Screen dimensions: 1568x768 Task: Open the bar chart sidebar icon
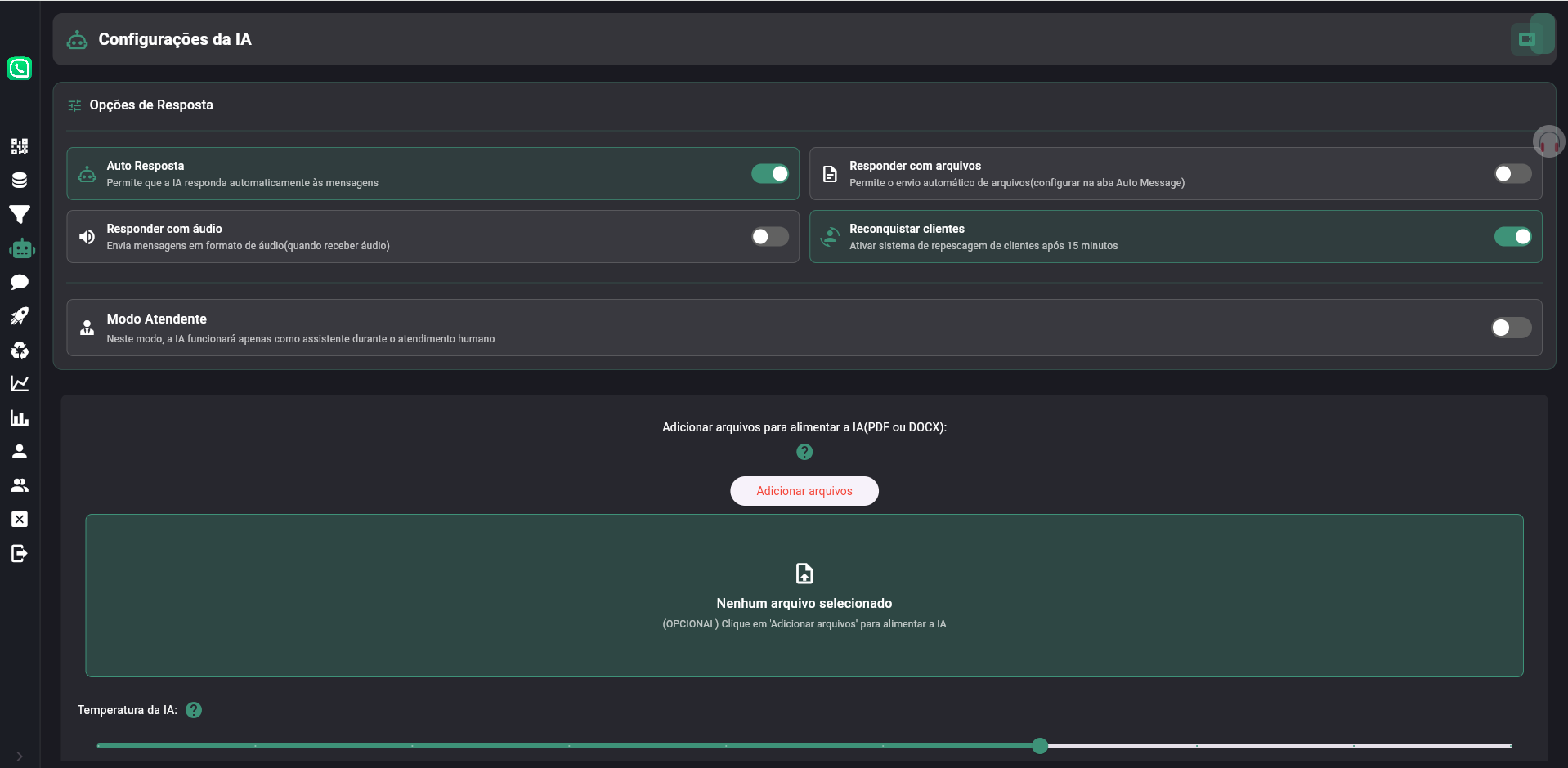pyautogui.click(x=20, y=417)
